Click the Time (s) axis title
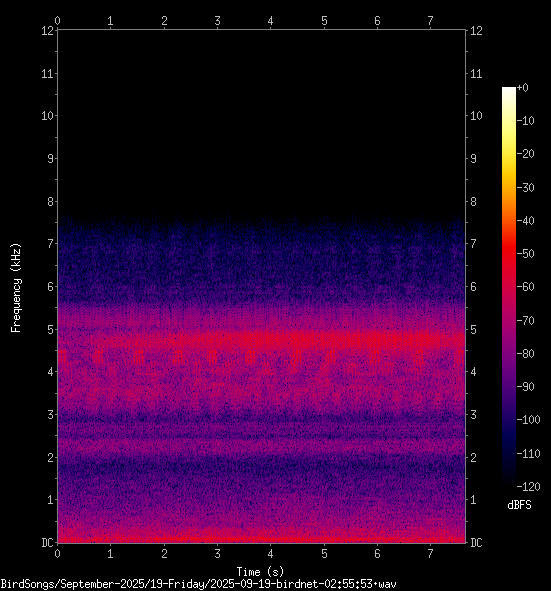The image size is (551, 591). [260, 572]
